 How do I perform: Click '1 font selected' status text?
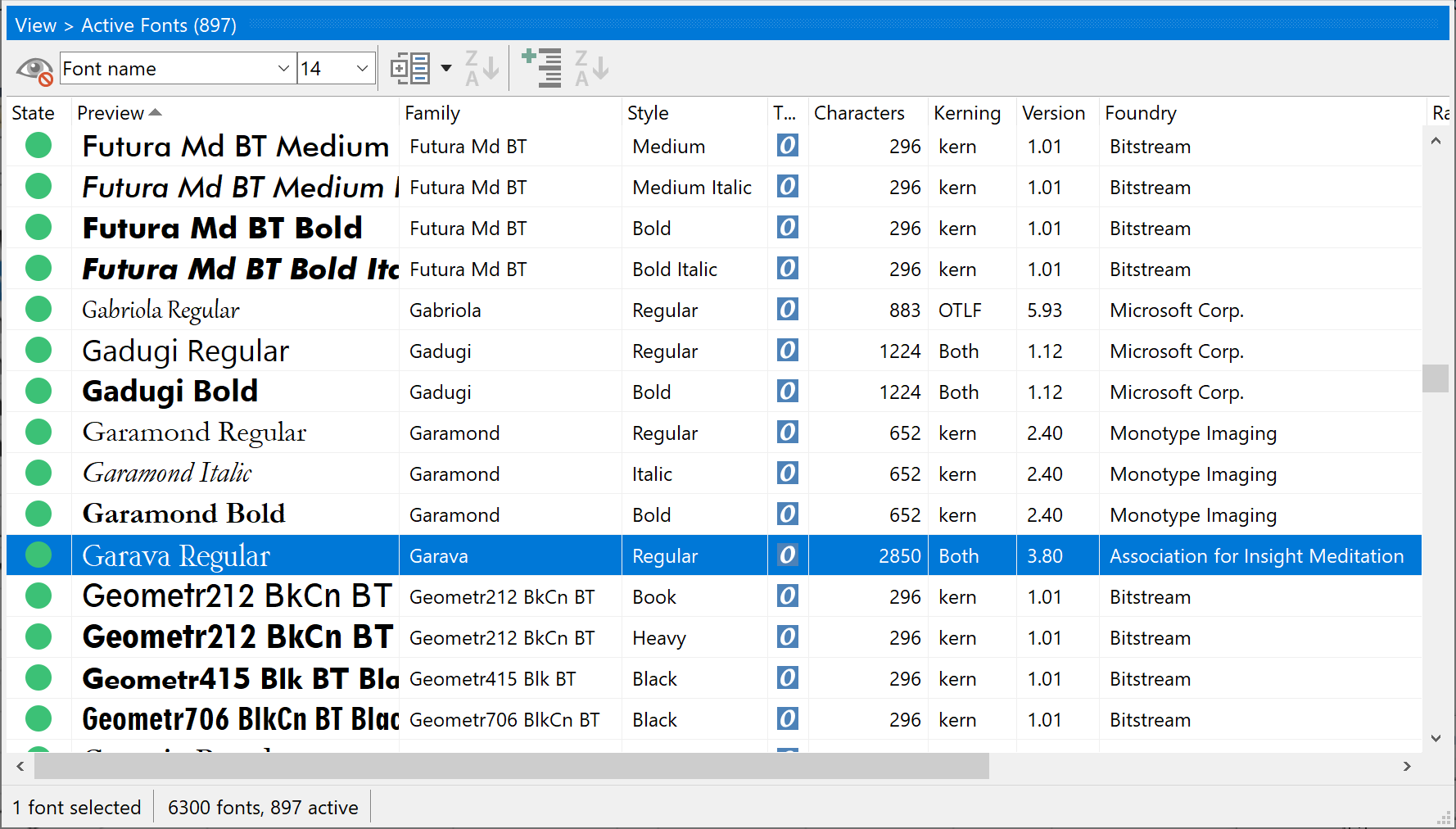pyautogui.click(x=77, y=808)
